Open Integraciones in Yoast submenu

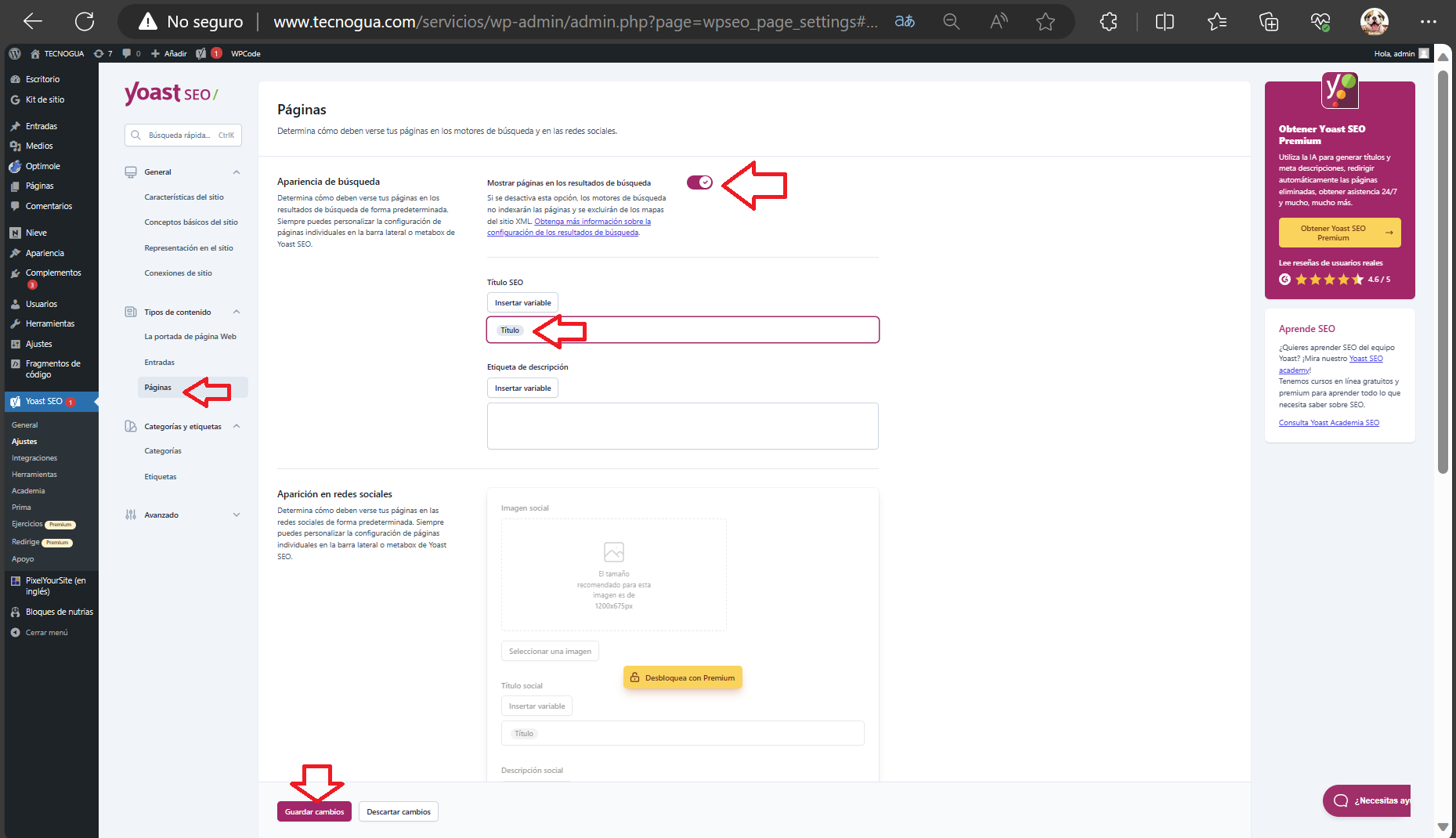34,458
